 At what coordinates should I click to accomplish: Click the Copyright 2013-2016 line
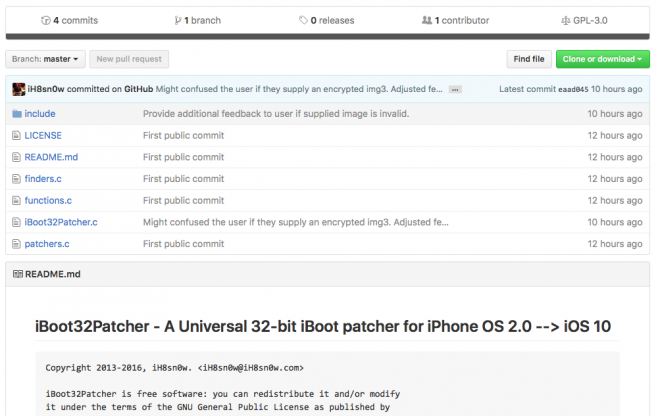[175, 368]
